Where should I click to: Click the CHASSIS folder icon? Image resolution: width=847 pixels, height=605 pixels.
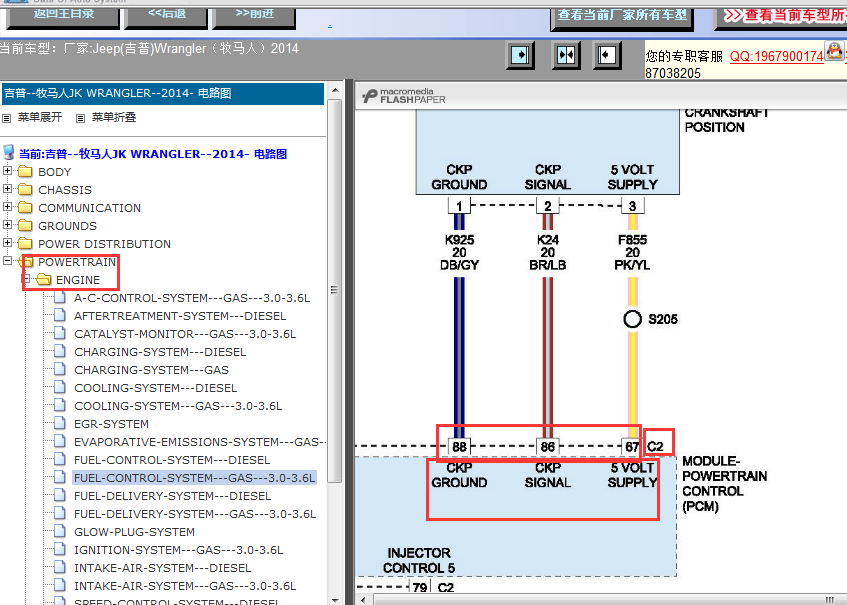(25, 190)
